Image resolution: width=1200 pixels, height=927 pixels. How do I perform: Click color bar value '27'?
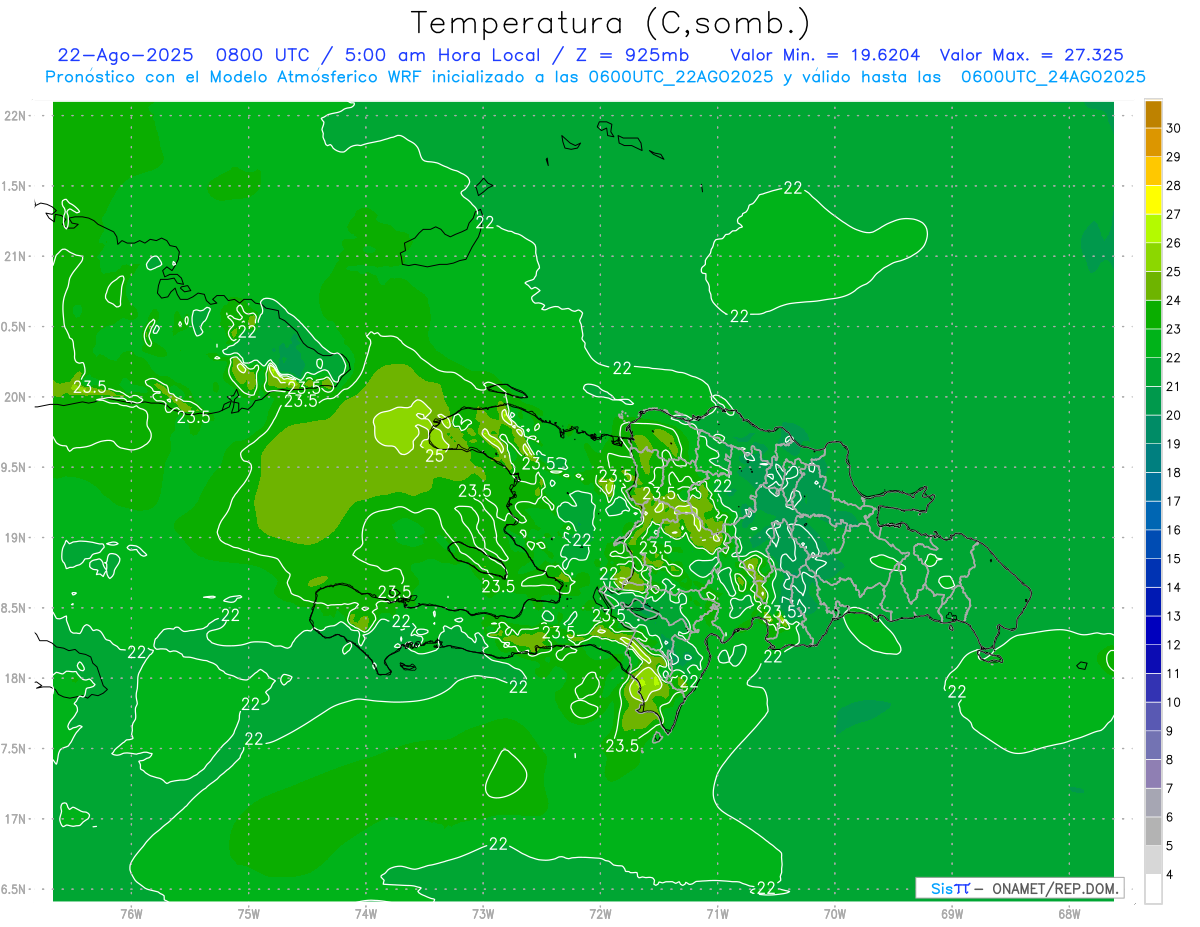coord(1174,214)
